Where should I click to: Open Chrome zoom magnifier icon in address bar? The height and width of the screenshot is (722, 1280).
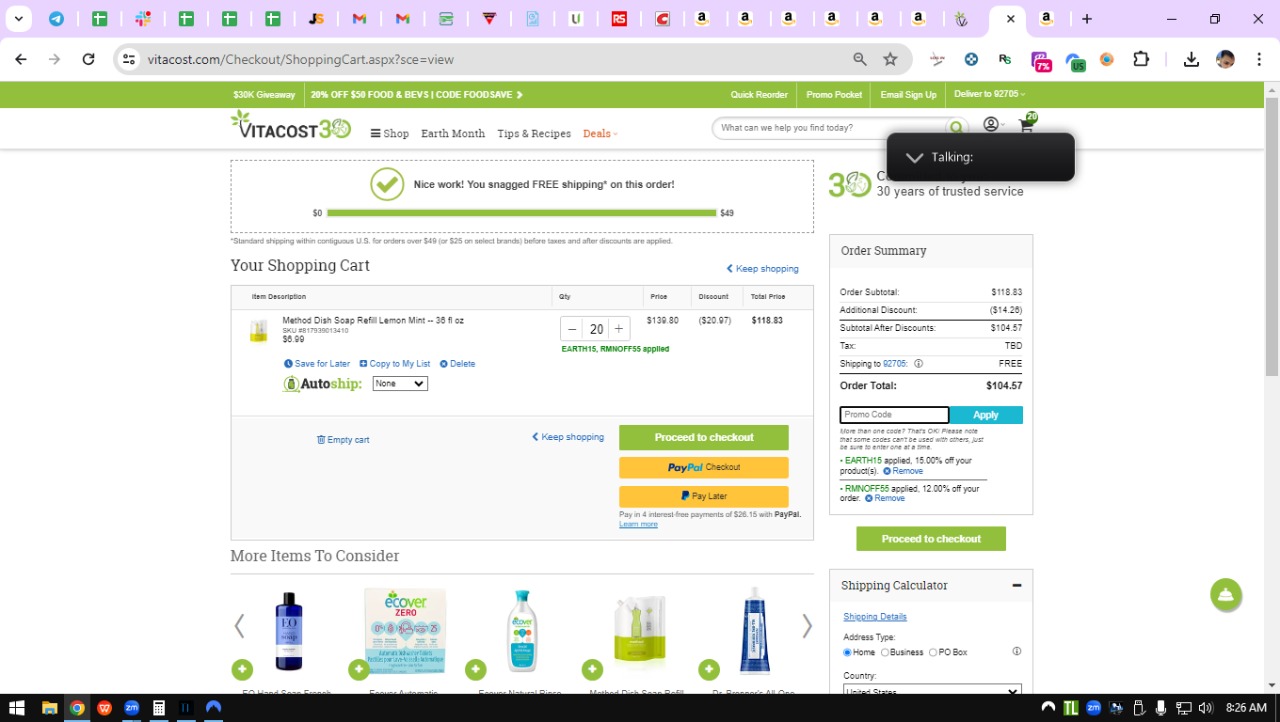(x=859, y=59)
